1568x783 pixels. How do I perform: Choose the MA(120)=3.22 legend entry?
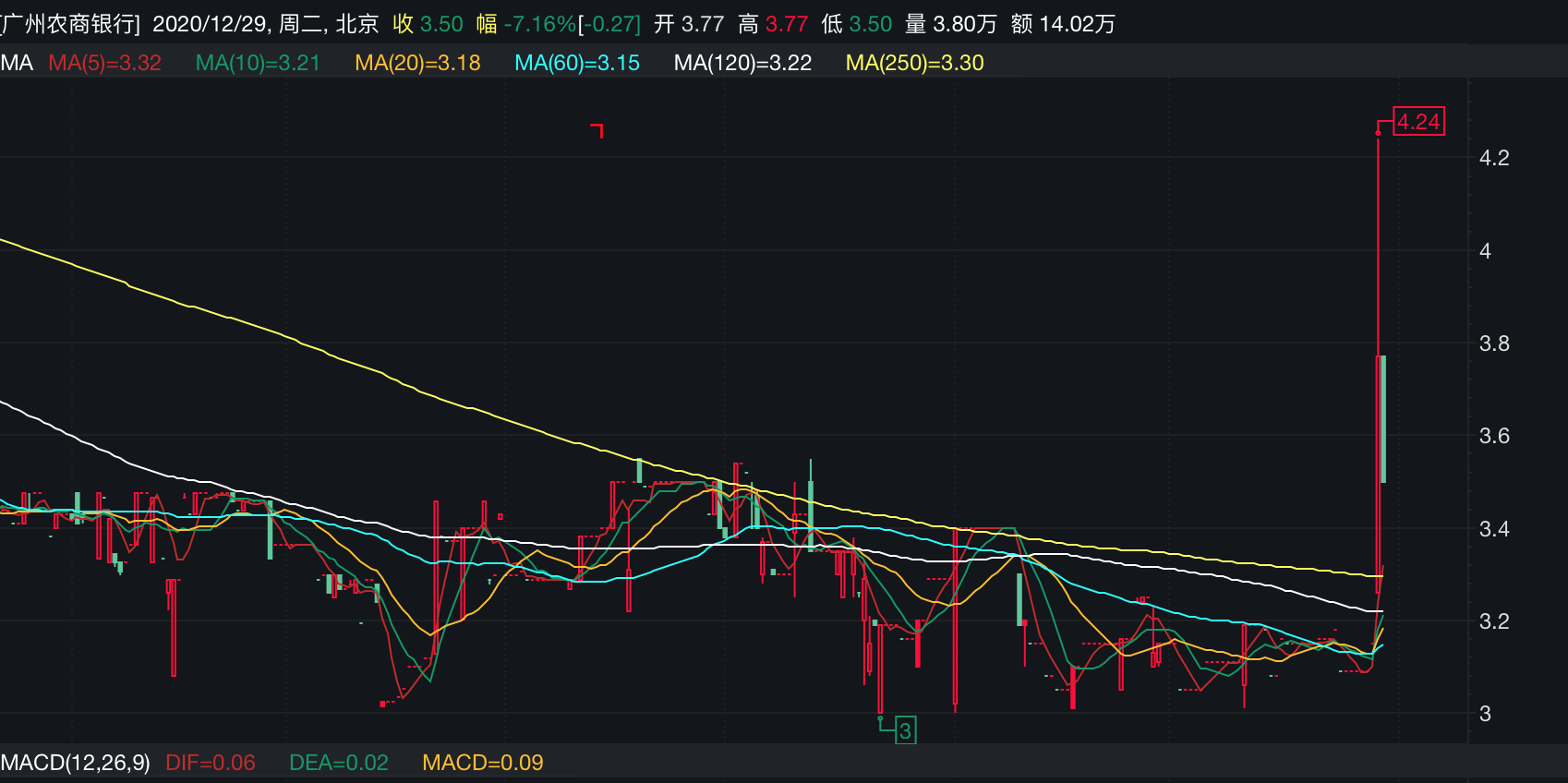point(742,63)
